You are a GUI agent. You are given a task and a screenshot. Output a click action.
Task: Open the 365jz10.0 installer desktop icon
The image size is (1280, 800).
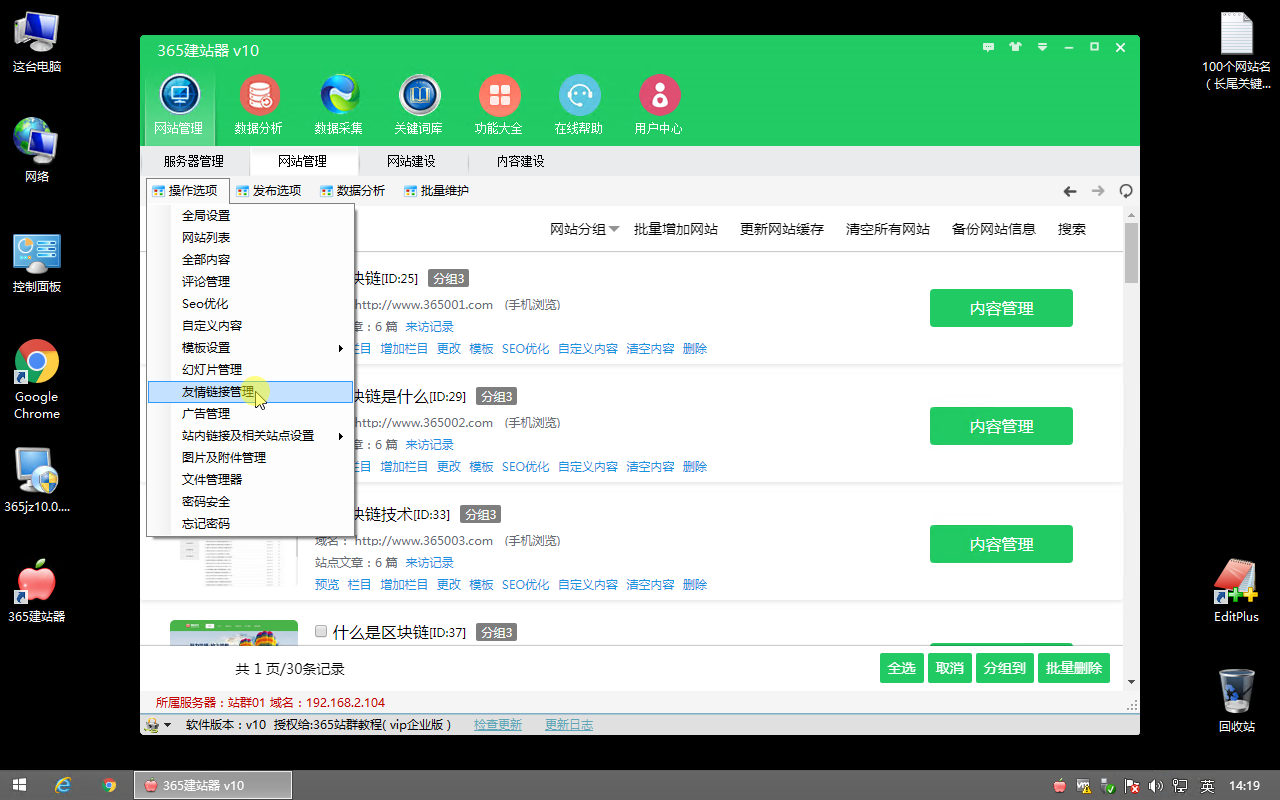[37, 480]
